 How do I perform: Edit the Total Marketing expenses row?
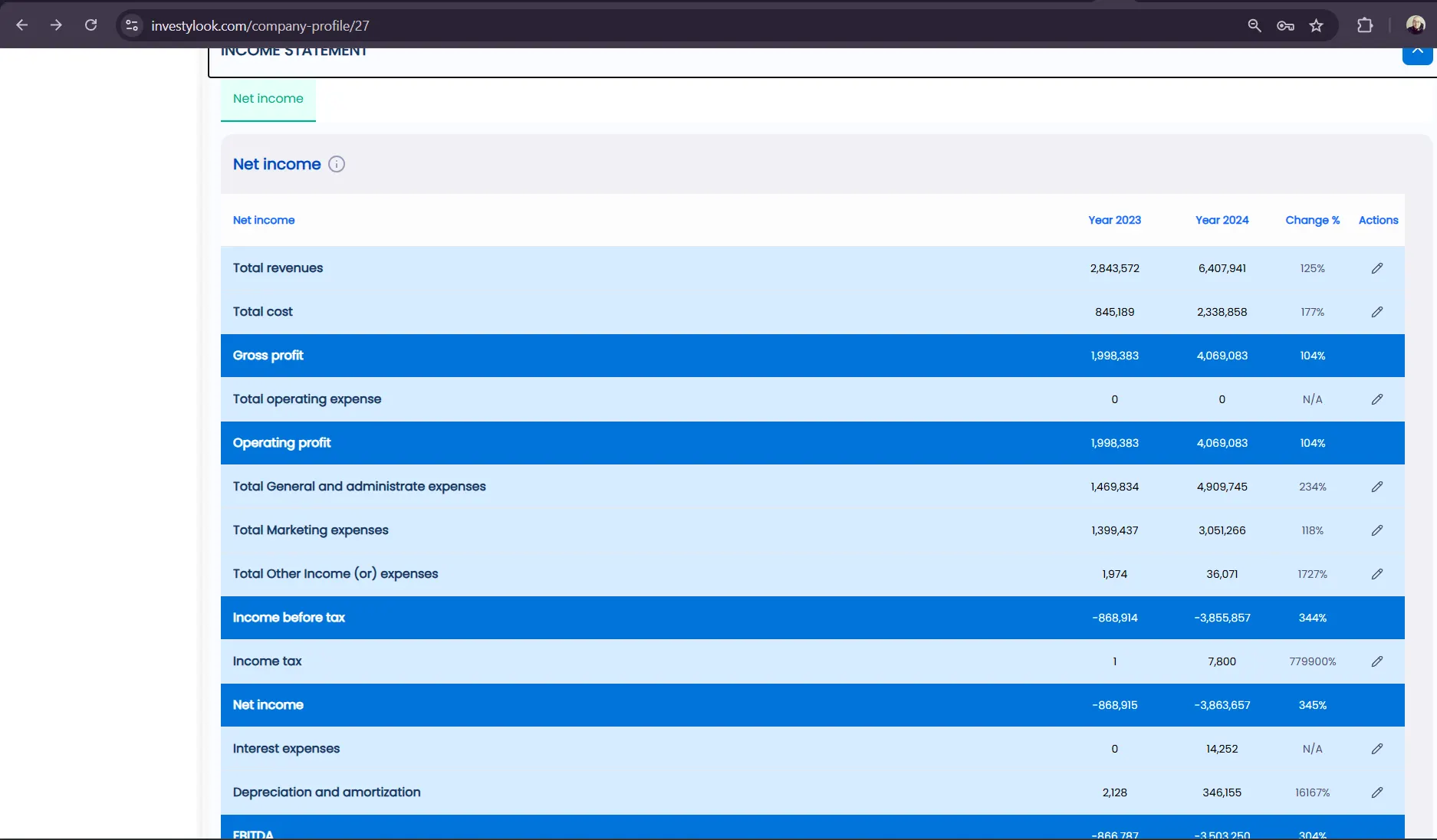(x=1377, y=530)
